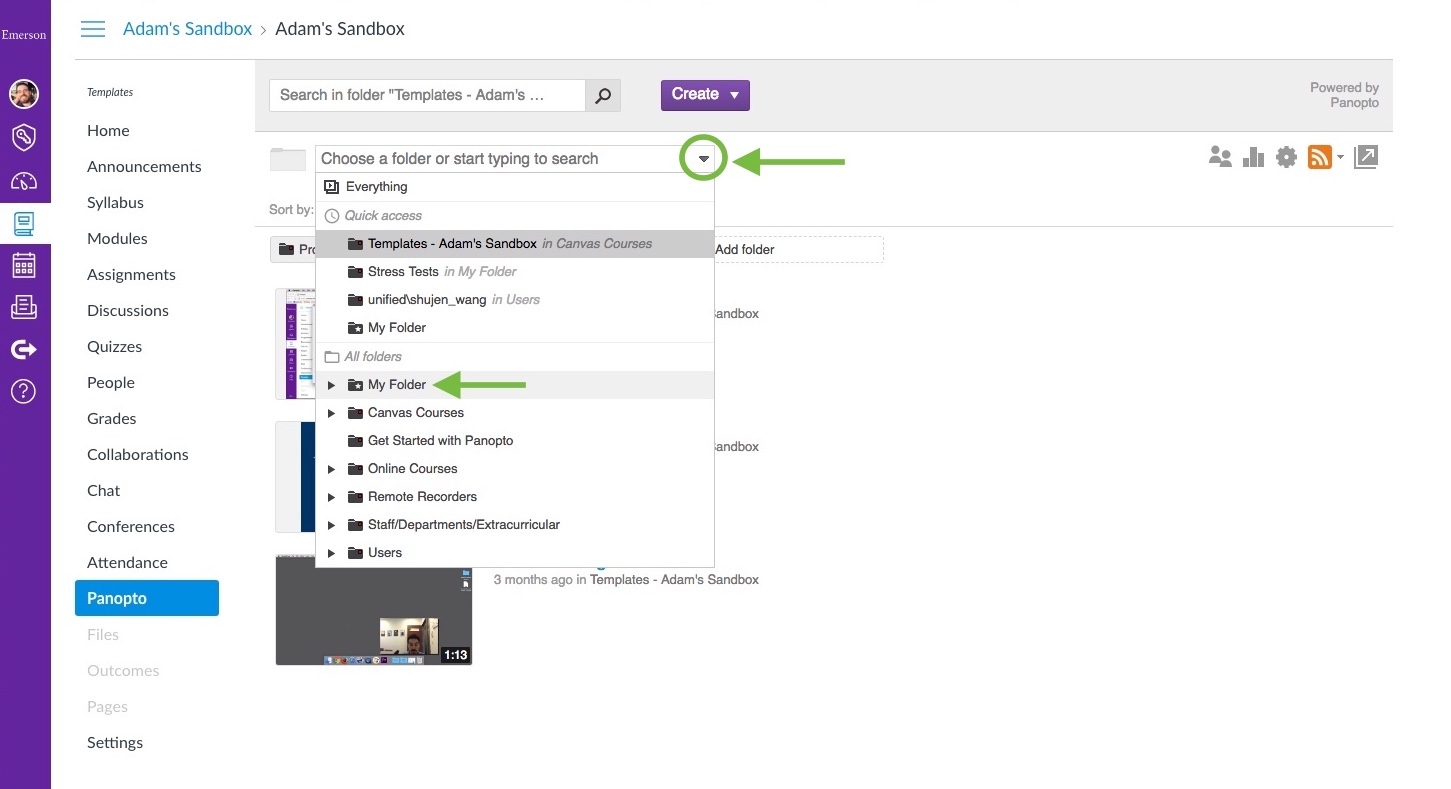The image size is (1451, 789).
Task: Click Templates - Adam's Sandbox link under video
Action: point(674,580)
